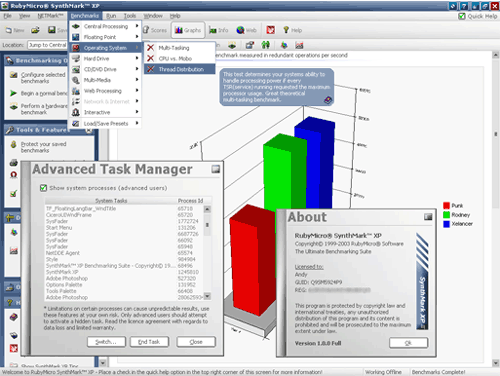The width and height of the screenshot is (500, 376).
Task: Toggle Show system processes checkbox
Action: (x=43, y=188)
